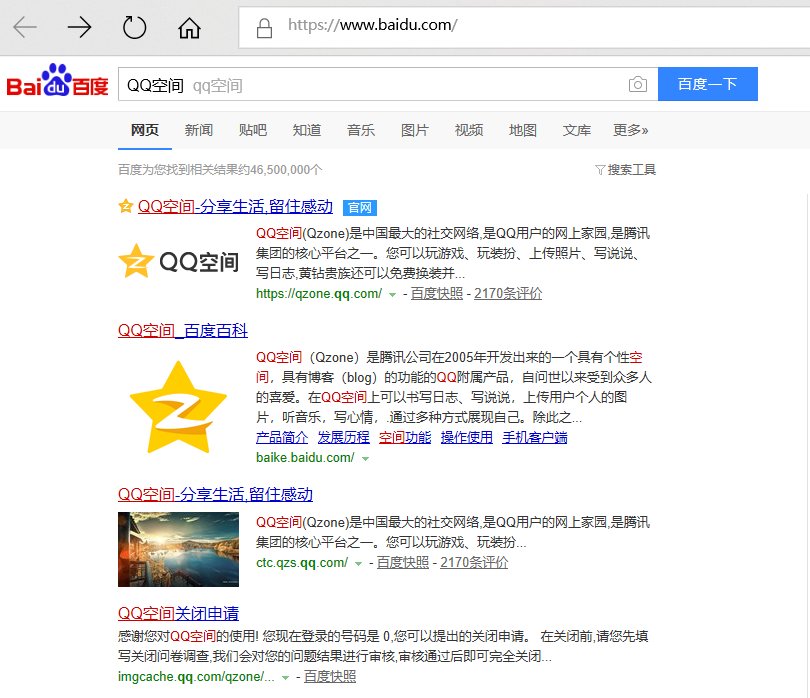Viewport: 810px width, 698px height.
Task: Click the yellow star before the first result
Action: point(124,206)
